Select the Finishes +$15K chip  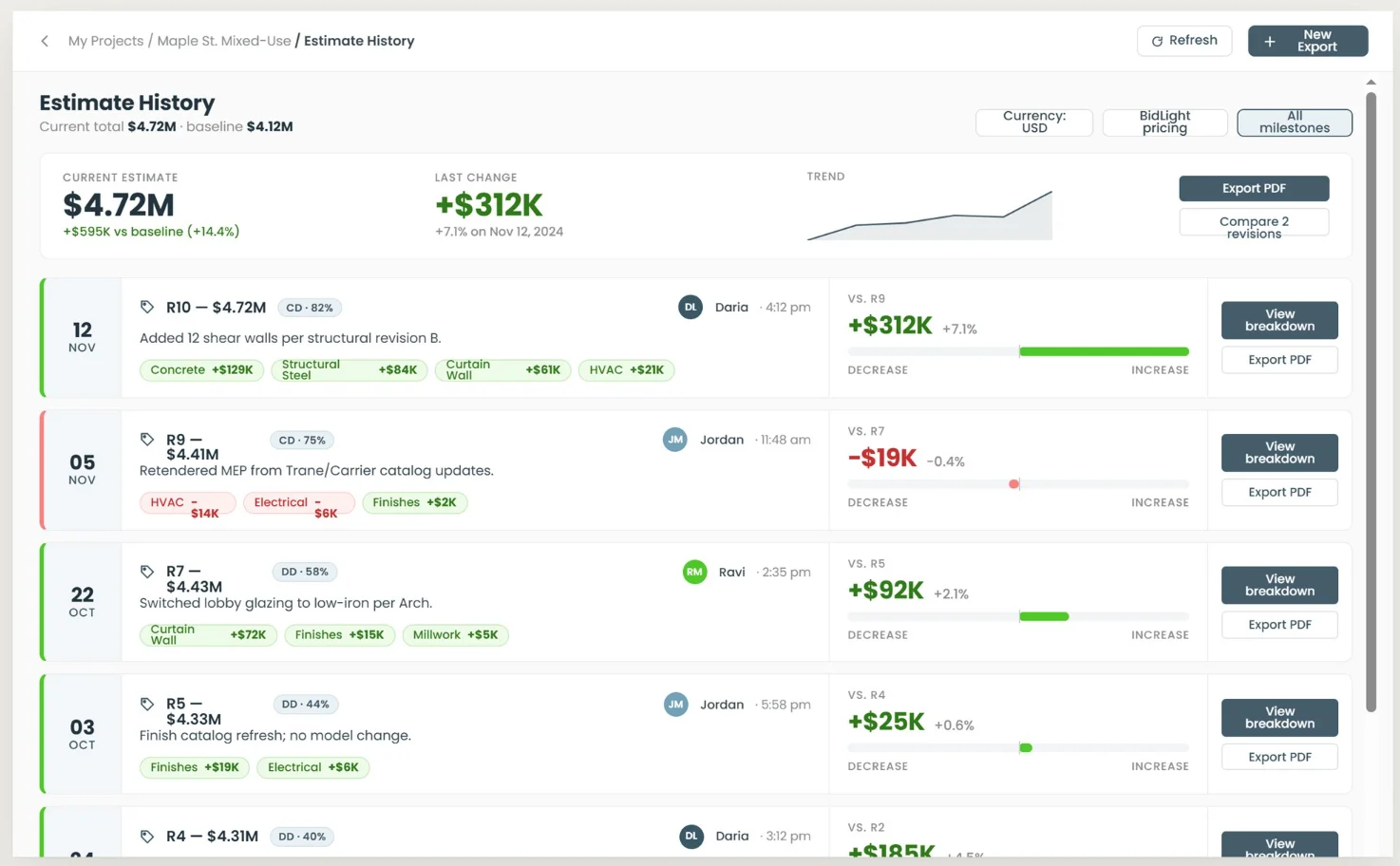(339, 635)
